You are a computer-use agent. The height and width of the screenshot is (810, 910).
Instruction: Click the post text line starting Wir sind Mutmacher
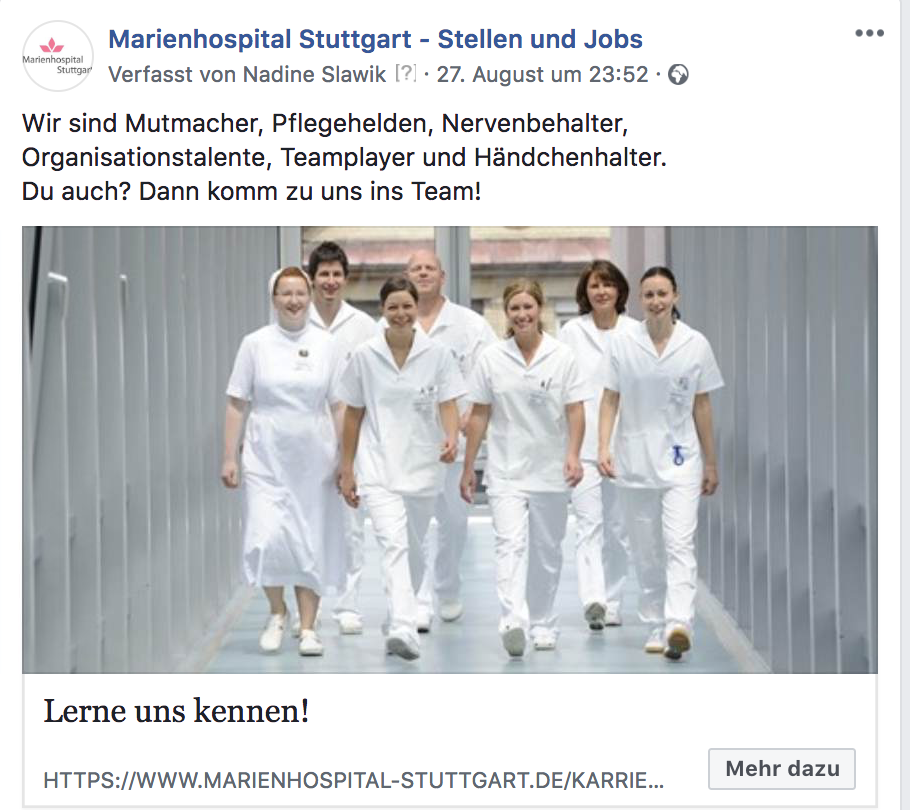[x=325, y=124]
